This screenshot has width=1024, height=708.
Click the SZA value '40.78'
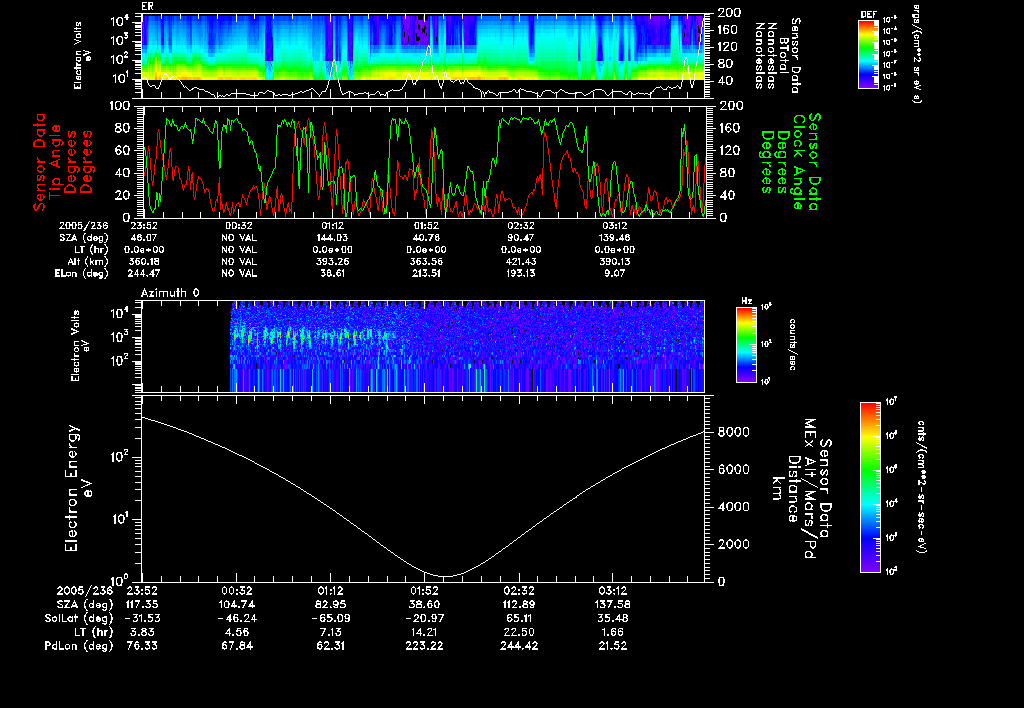pyautogui.click(x=426, y=238)
